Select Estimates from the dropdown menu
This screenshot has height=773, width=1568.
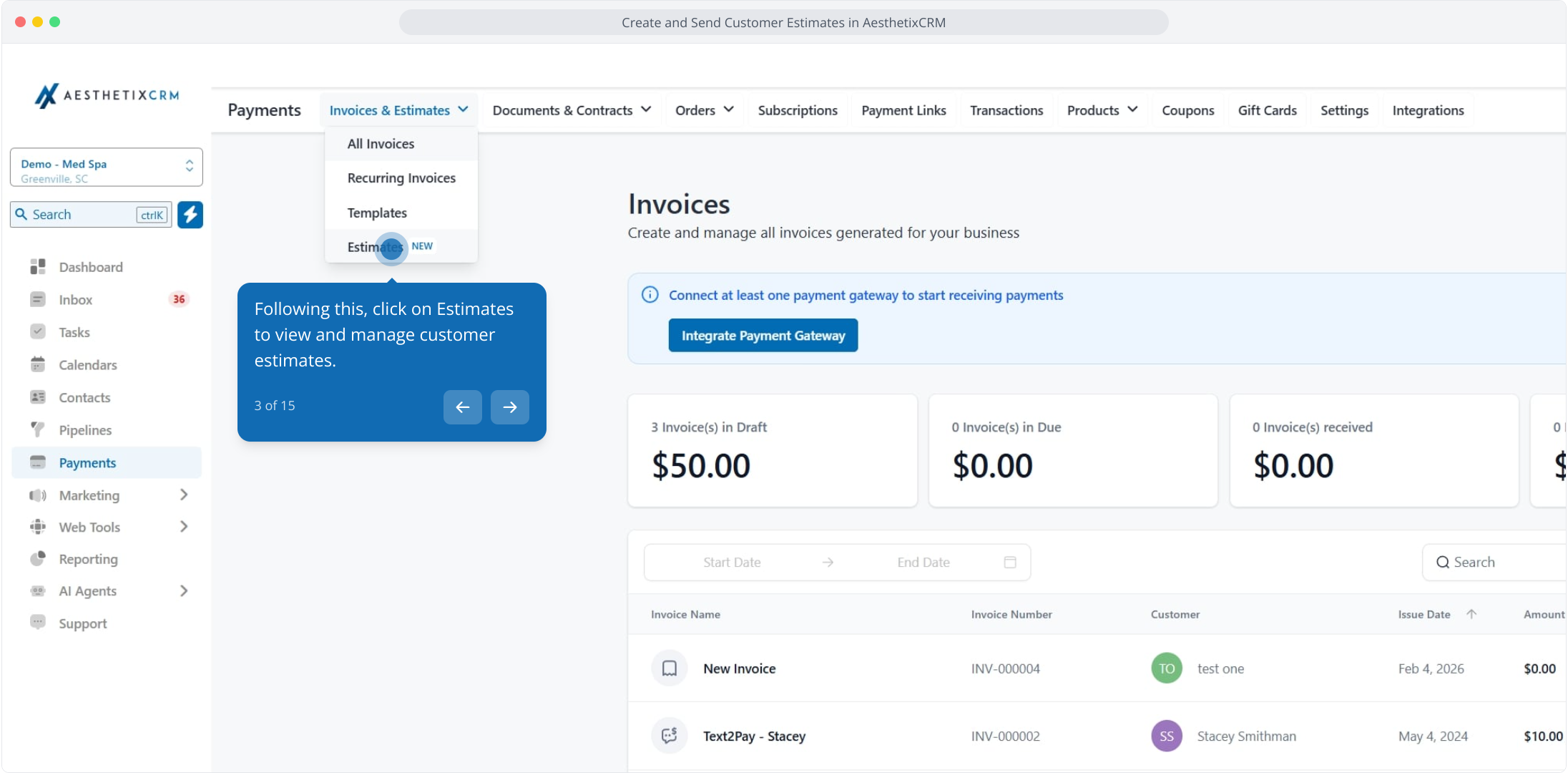[376, 247]
